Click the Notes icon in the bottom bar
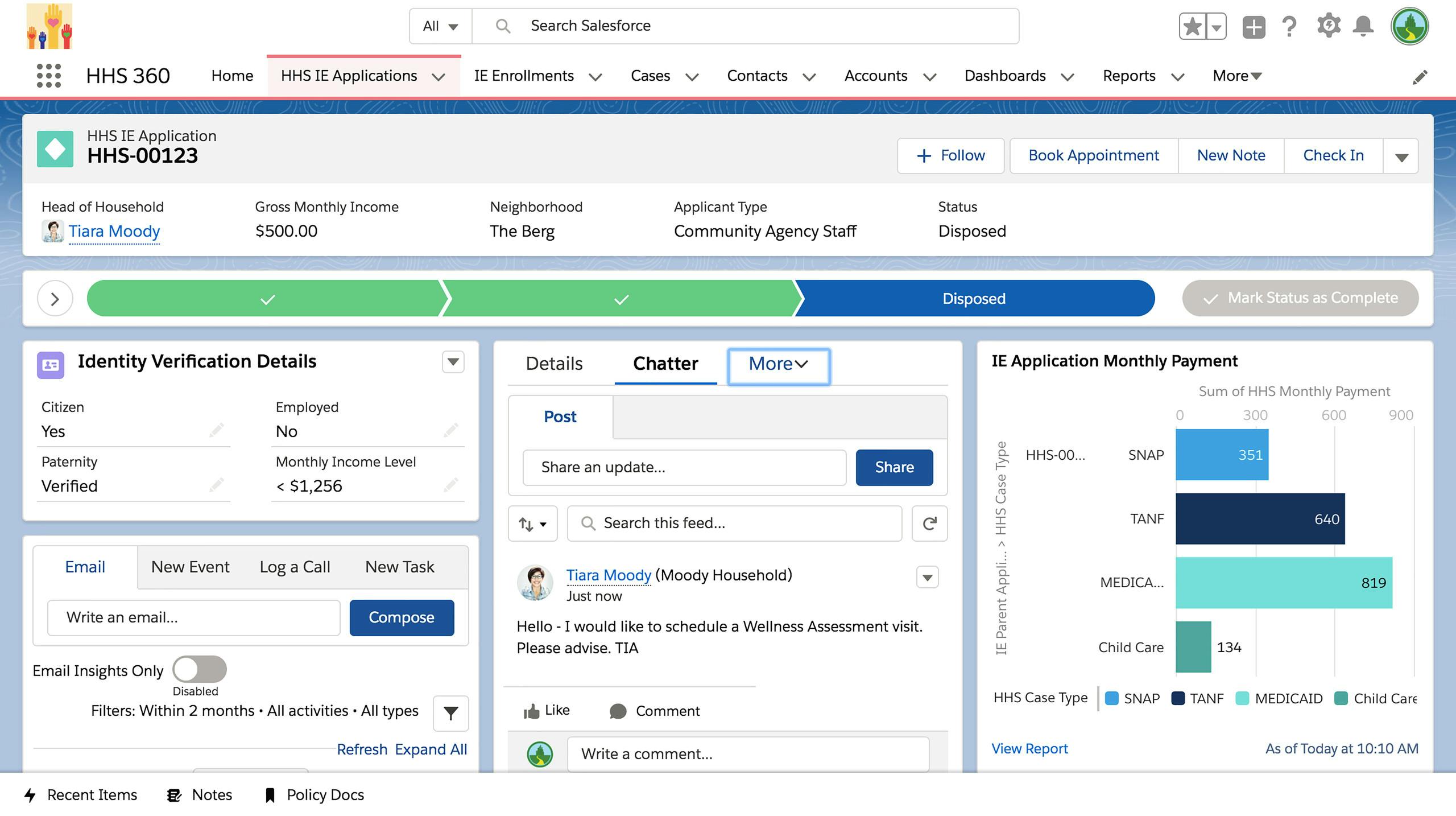The height and width of the screenshot is (816, 1456). (173, 794)
